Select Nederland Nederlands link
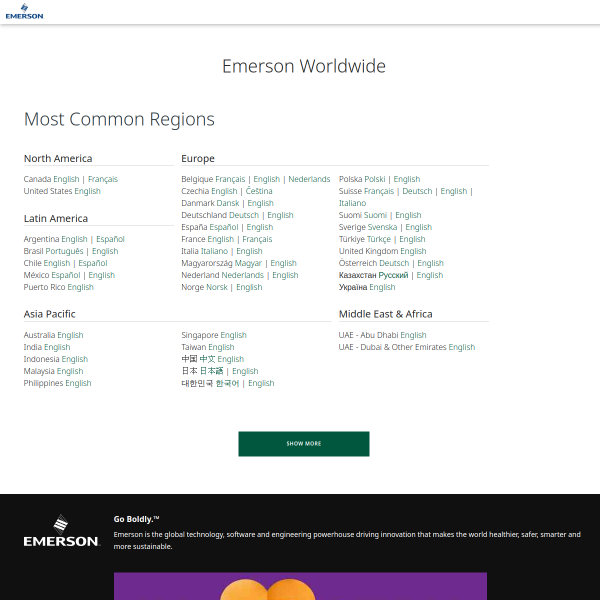 click(243, 275)
